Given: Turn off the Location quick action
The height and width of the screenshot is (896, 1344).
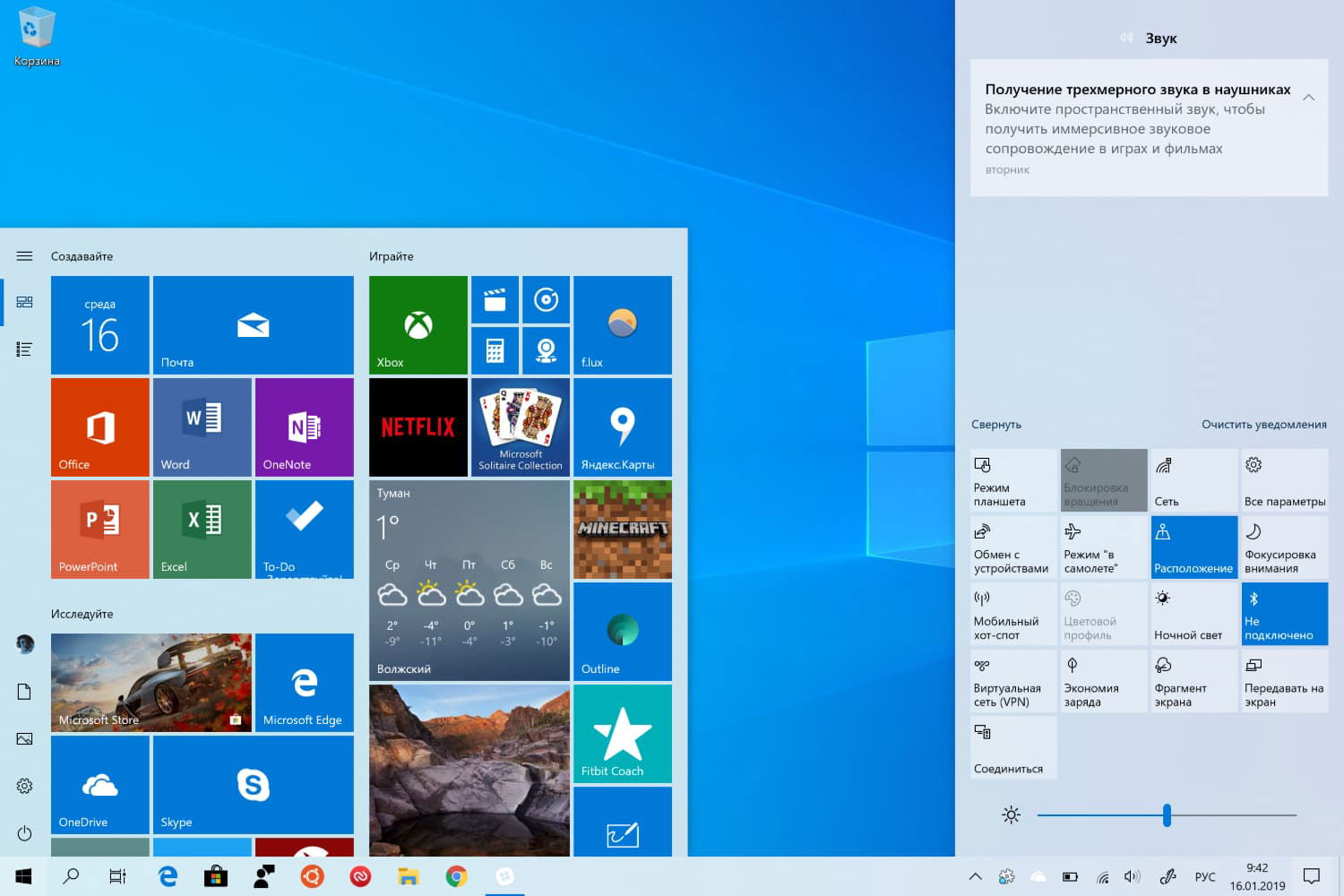Looking at the screenshot, I should [x=1193, y=547].
